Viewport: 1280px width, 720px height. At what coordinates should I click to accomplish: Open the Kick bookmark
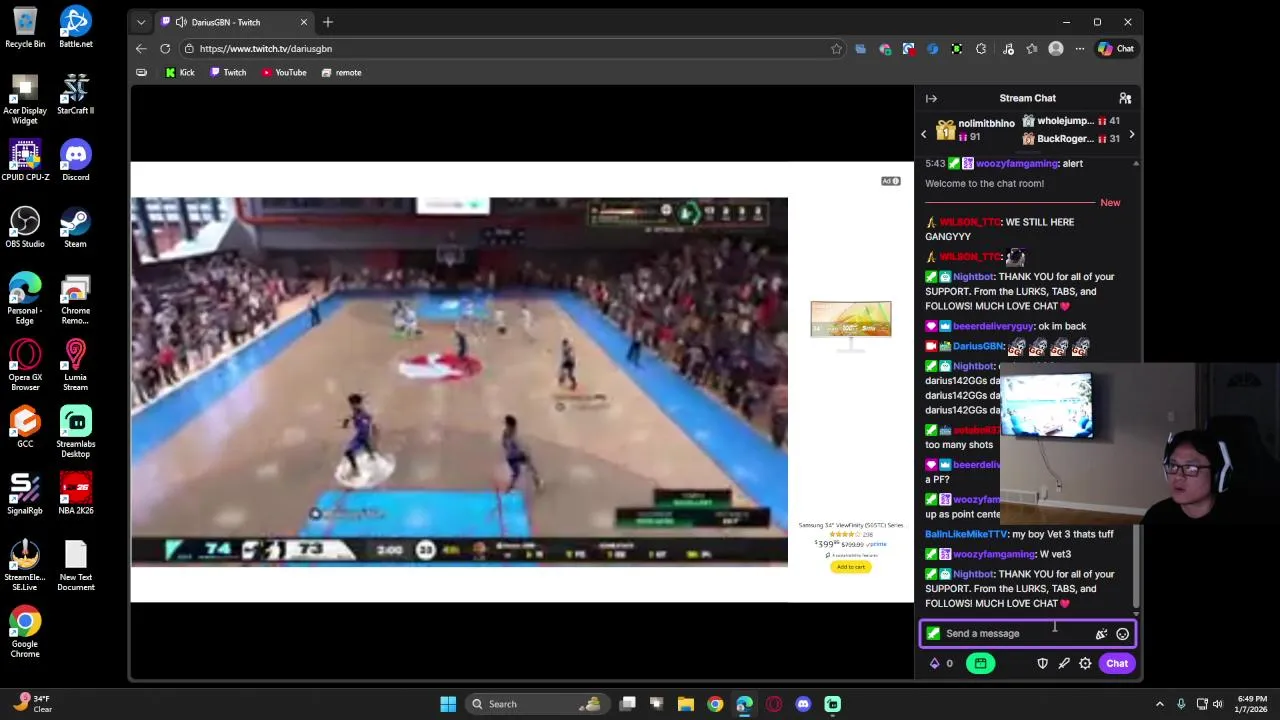tap(180, 72)
